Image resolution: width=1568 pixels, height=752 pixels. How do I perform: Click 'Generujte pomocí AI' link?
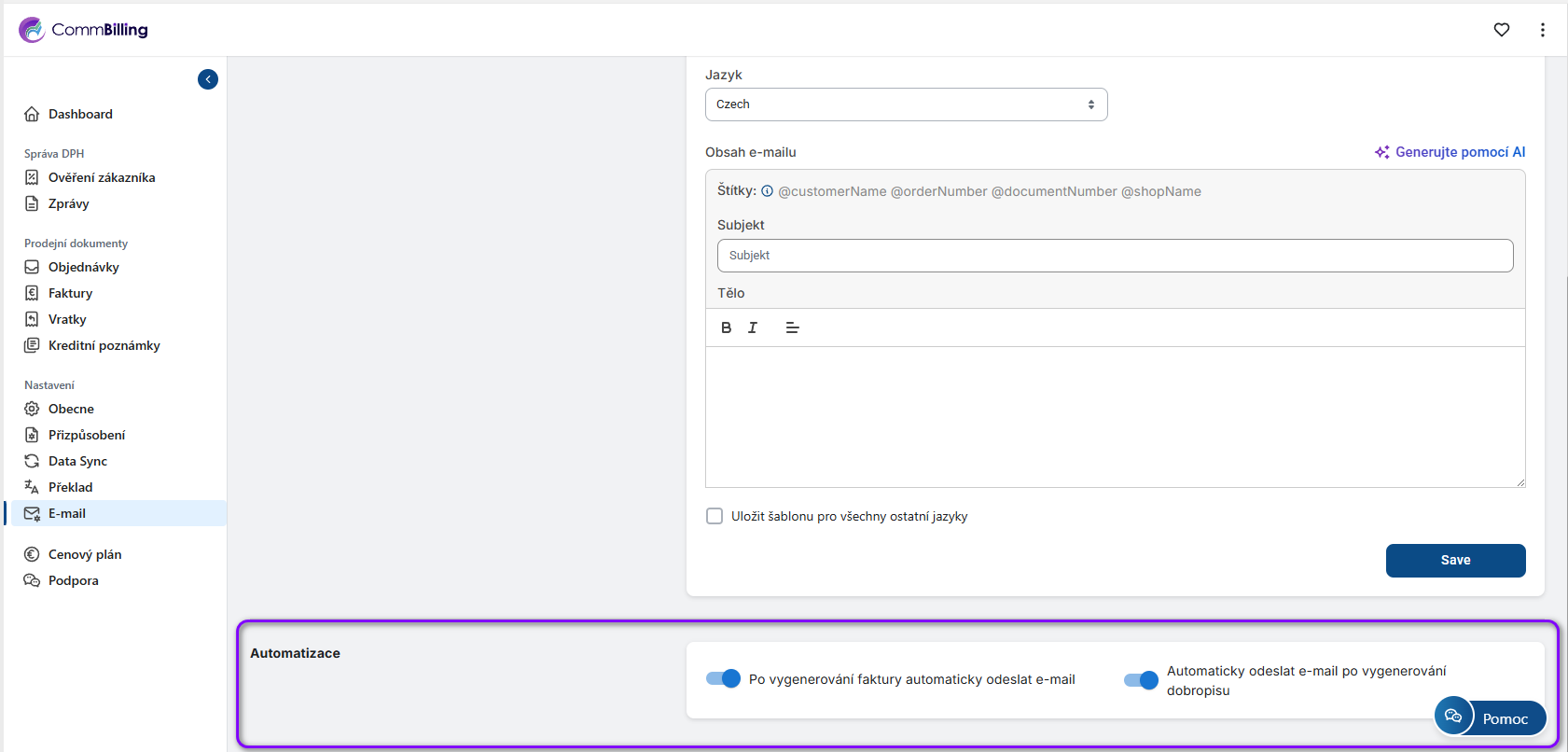click(1450, 152)
